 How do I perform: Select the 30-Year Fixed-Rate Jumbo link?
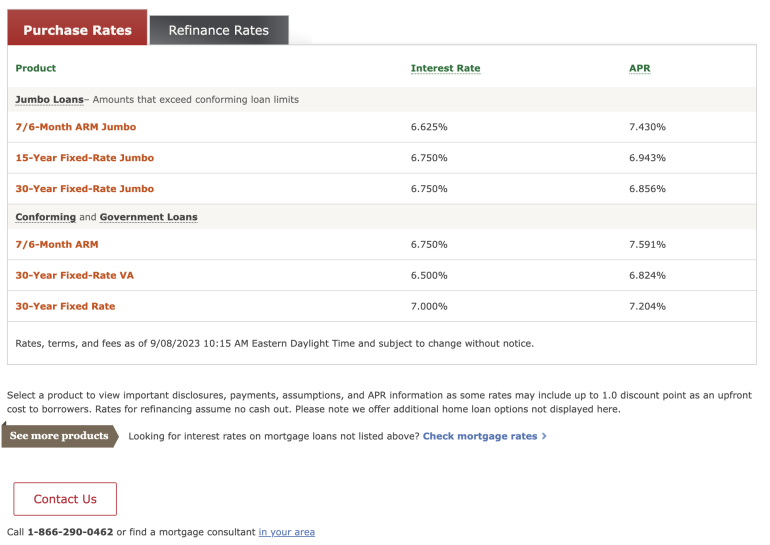coord(84,189)
